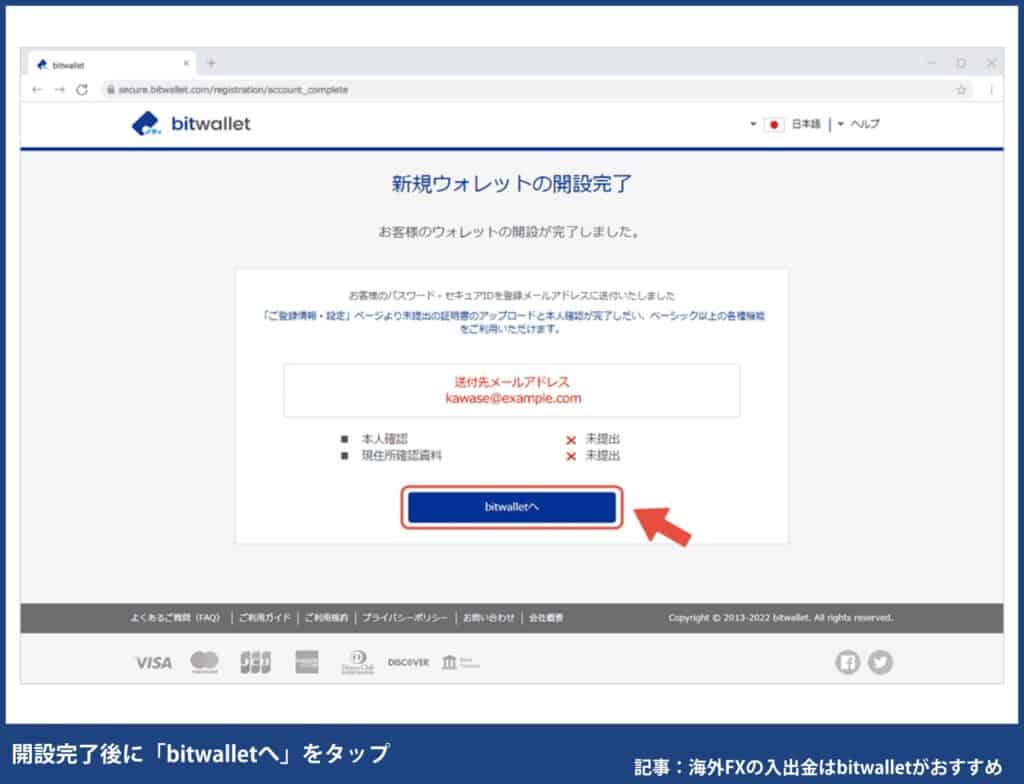Viewport: 1024px width, 784px height.
Task: Click the Diners Club logo
Action: 357,662
